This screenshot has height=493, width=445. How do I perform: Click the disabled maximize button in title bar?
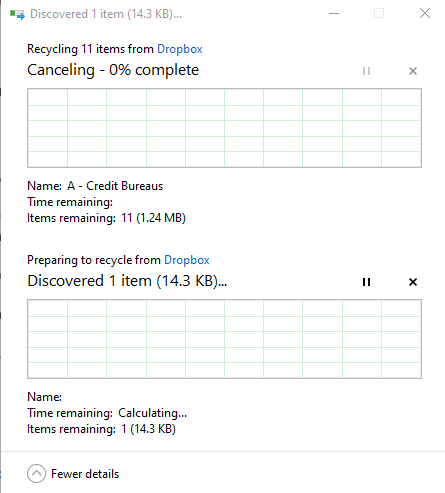click(x=379, y=14)
